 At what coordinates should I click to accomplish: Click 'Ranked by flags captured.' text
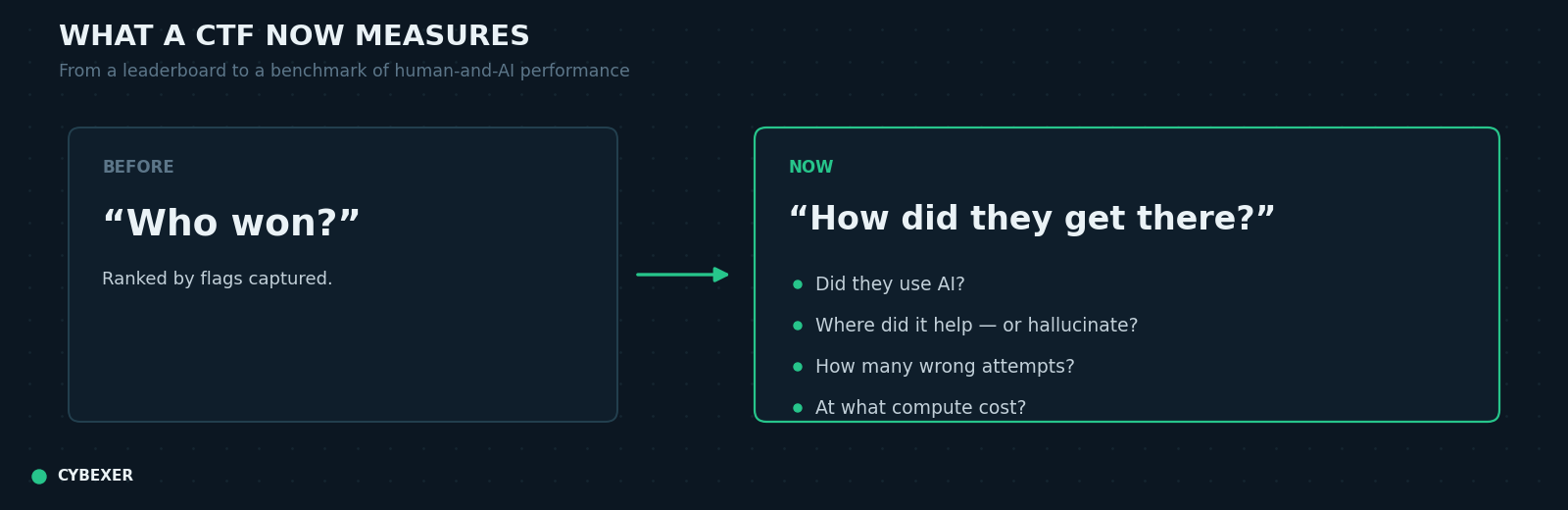[x=218, y=280]
